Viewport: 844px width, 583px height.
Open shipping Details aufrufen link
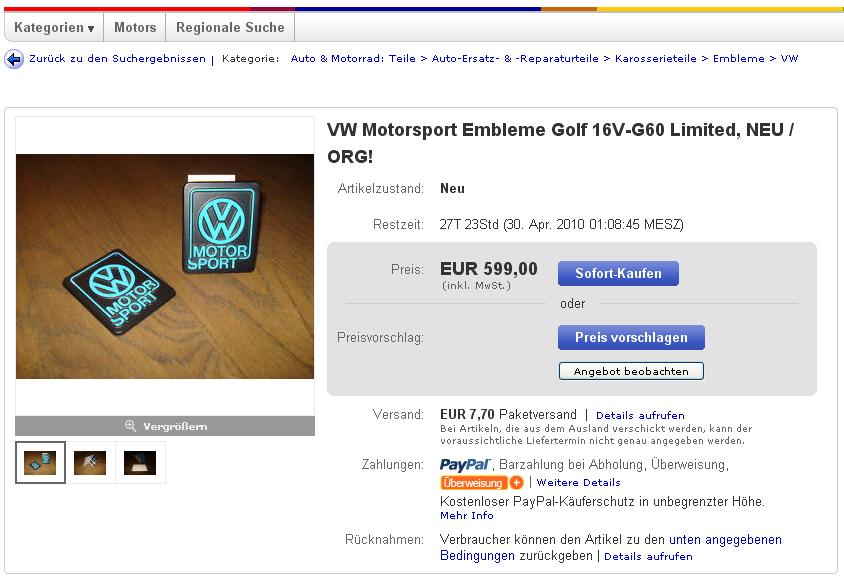click(x=640, y=416)
